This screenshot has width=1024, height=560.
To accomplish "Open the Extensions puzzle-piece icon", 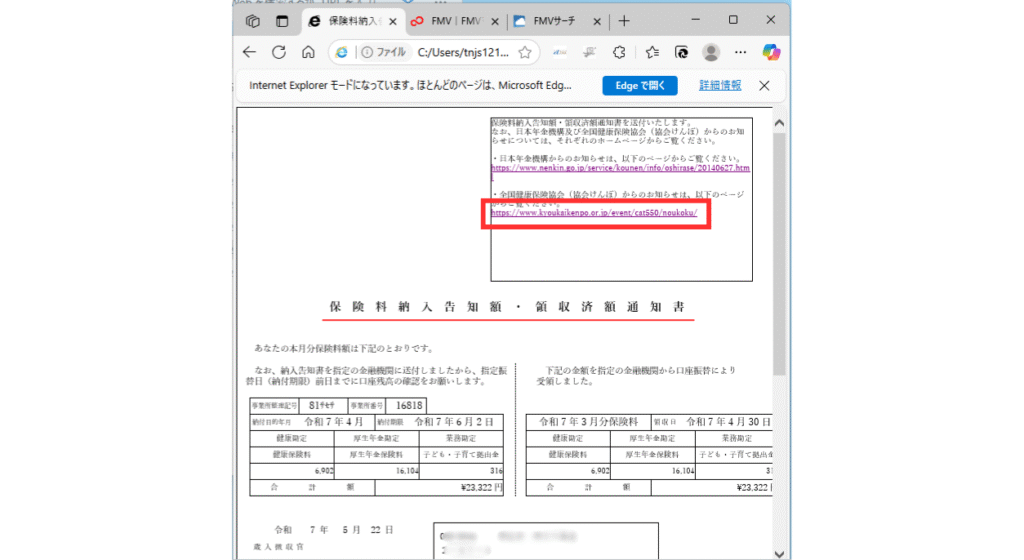I will (x=619, y=52).
